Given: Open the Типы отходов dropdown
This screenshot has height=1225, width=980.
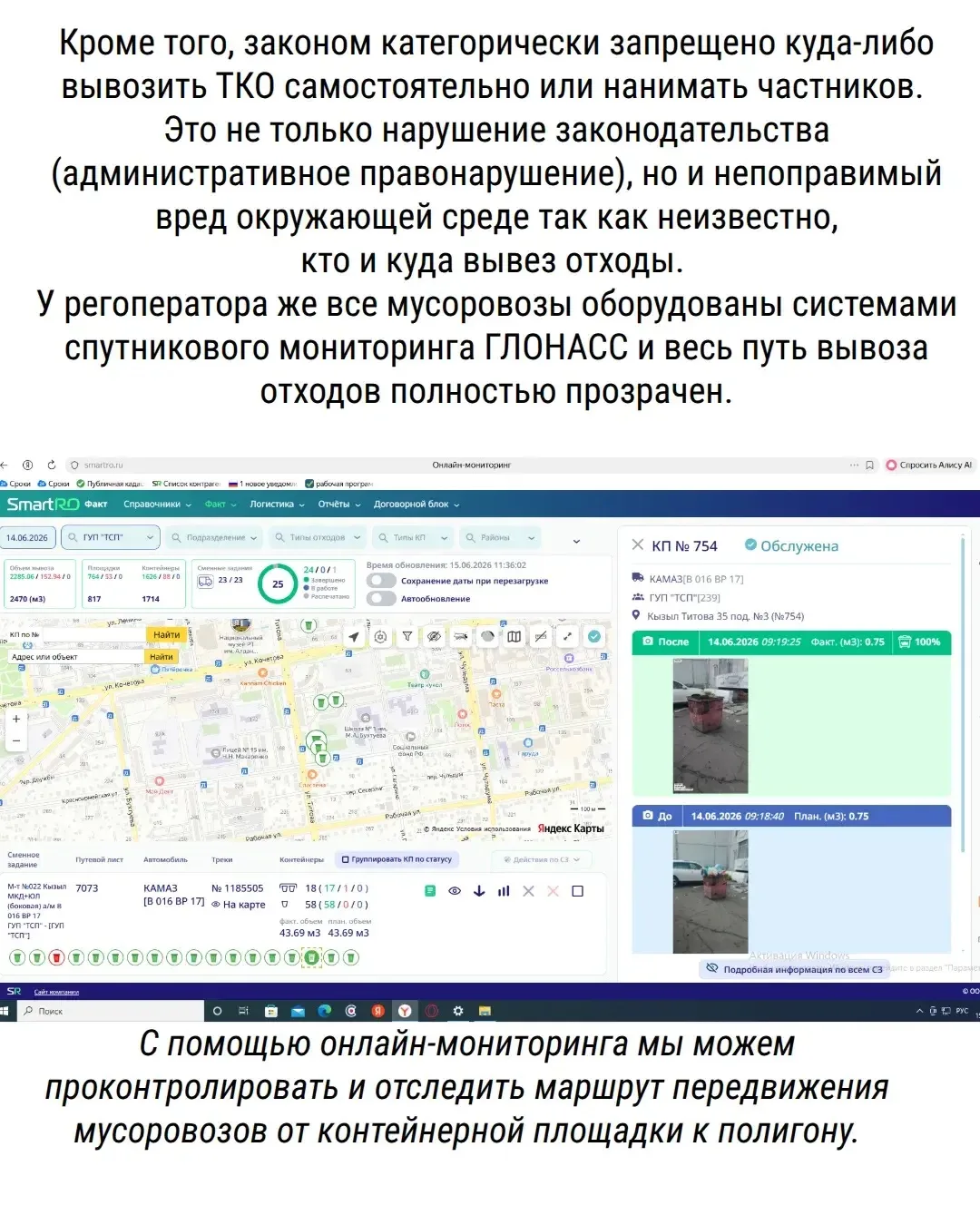Looking at the screenshot, I should tap(318, 537).
